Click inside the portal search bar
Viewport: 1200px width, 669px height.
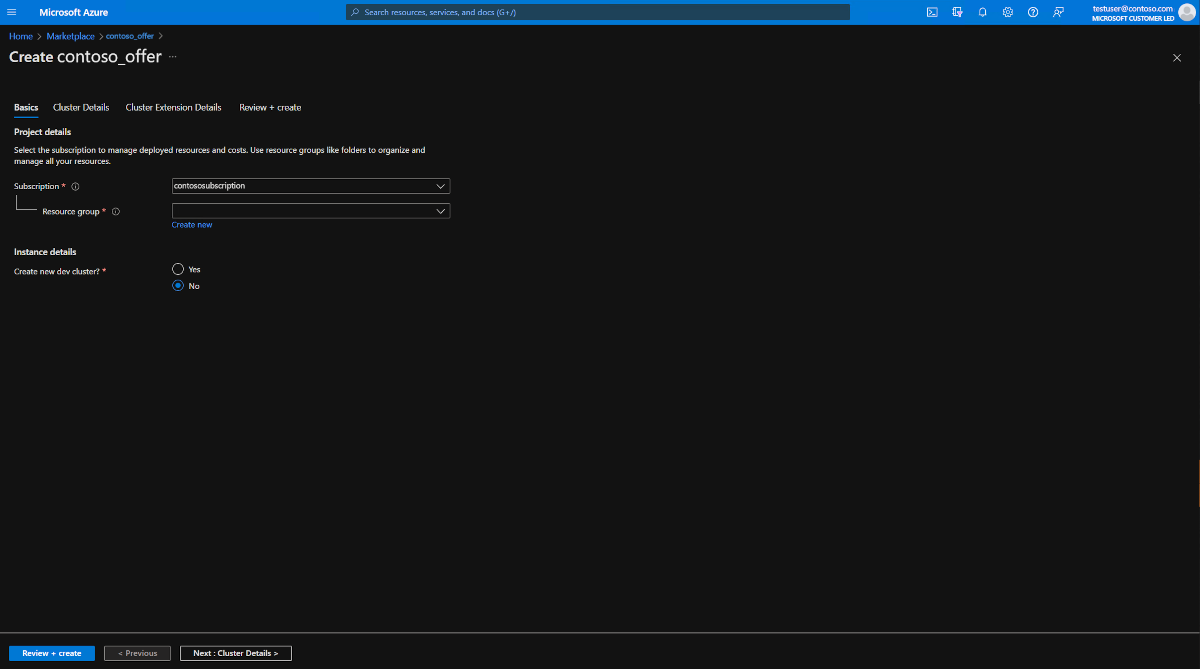coord(597,12)
